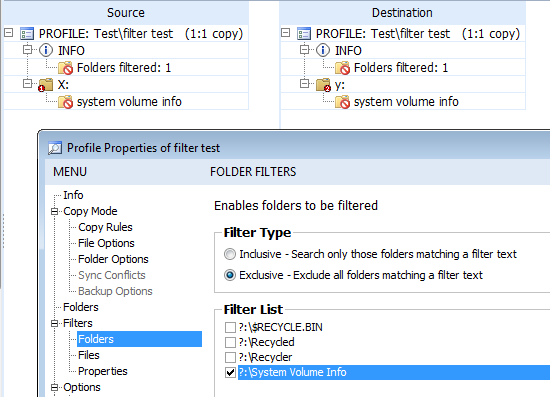Click the Destination INFO label
Viewport: 550px width, 397px height.
(x=348, y=51)
